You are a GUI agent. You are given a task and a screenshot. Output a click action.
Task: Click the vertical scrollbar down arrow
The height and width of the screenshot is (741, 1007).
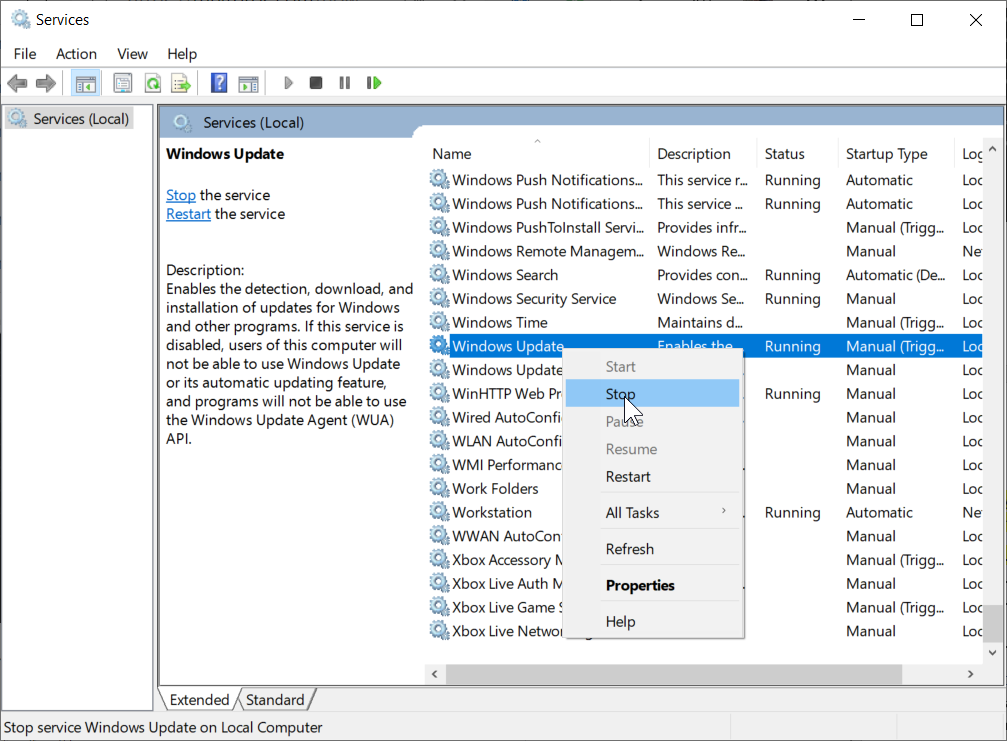click(993, 652)
